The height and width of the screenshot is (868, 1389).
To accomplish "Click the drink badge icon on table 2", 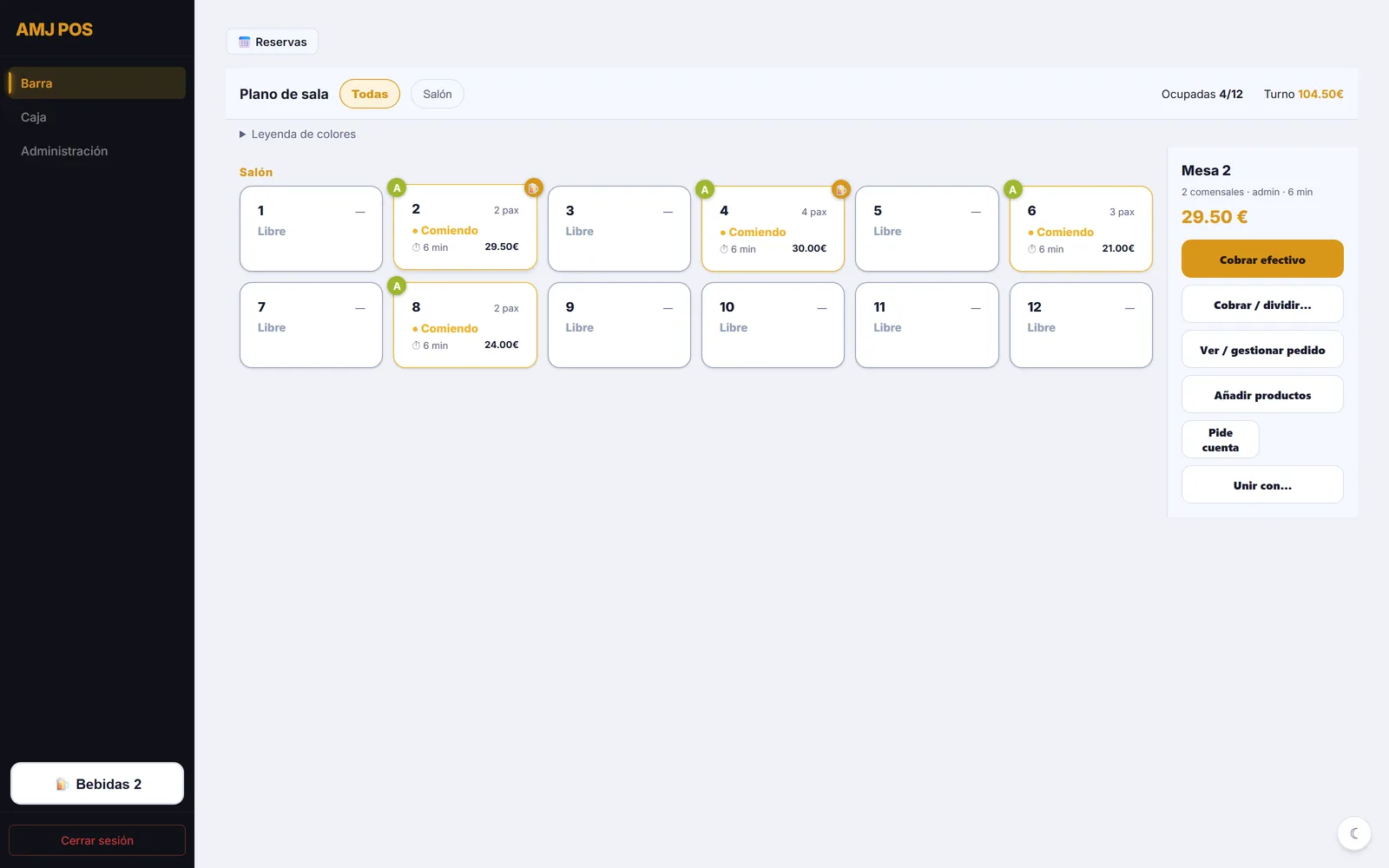I will coord(533,187).
